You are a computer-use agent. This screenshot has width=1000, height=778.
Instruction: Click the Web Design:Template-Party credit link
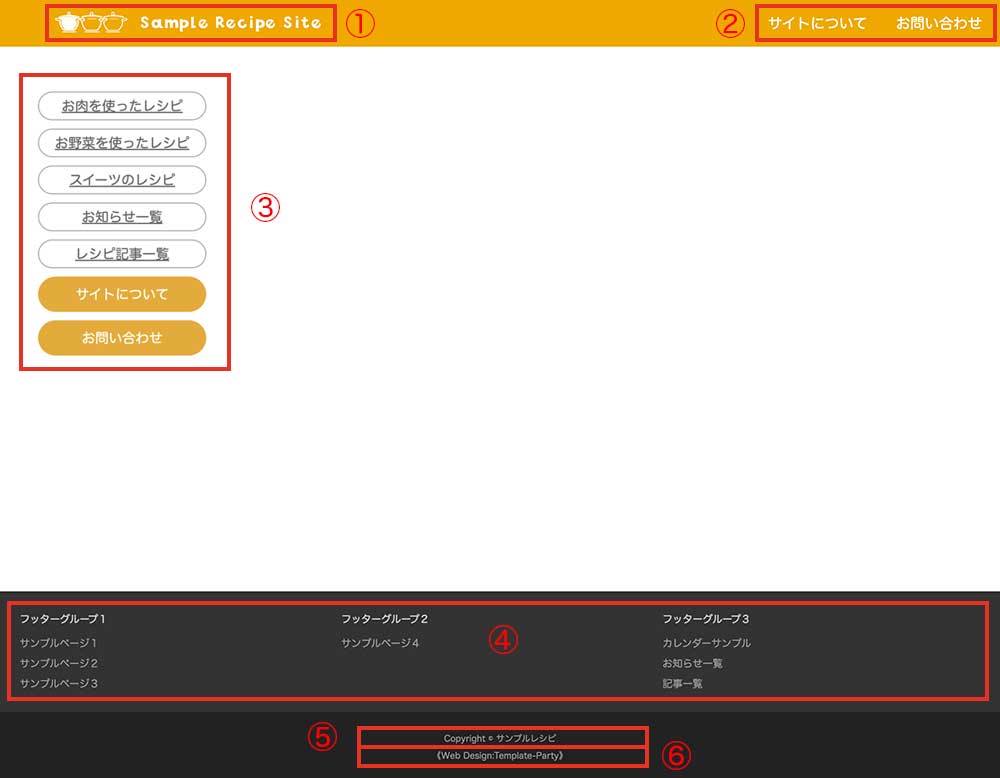[501, 756]
